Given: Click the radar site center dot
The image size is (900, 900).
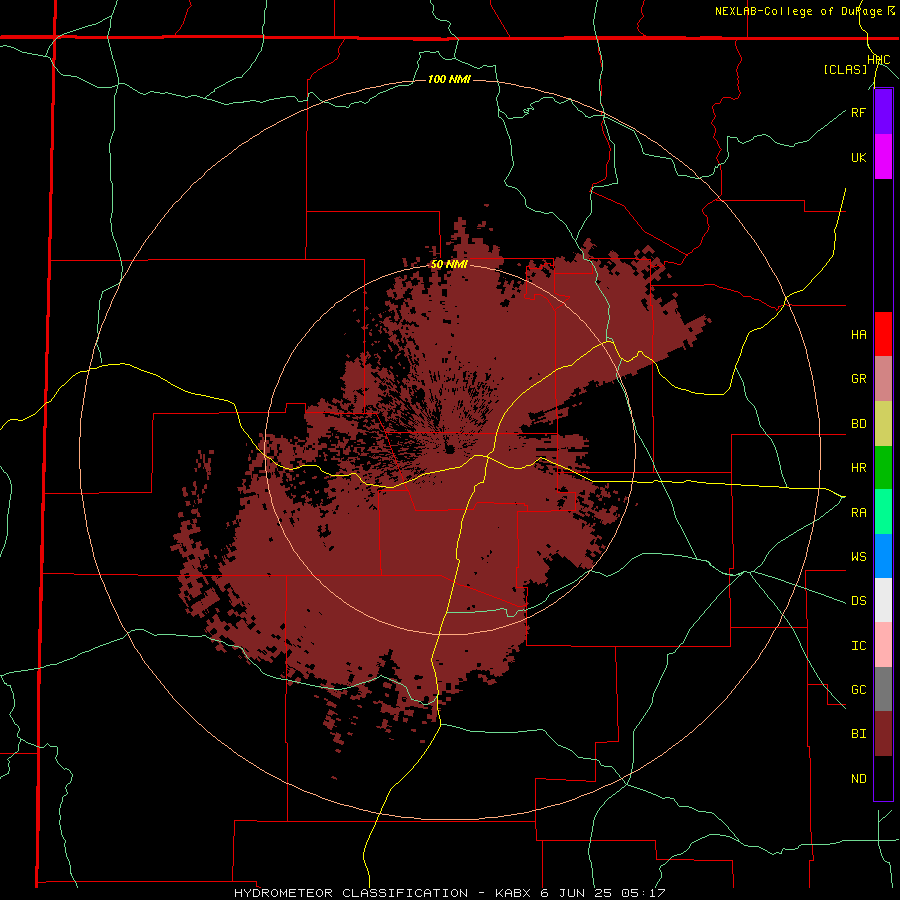Looking at the screenshot, I should [x=449, y=448].
